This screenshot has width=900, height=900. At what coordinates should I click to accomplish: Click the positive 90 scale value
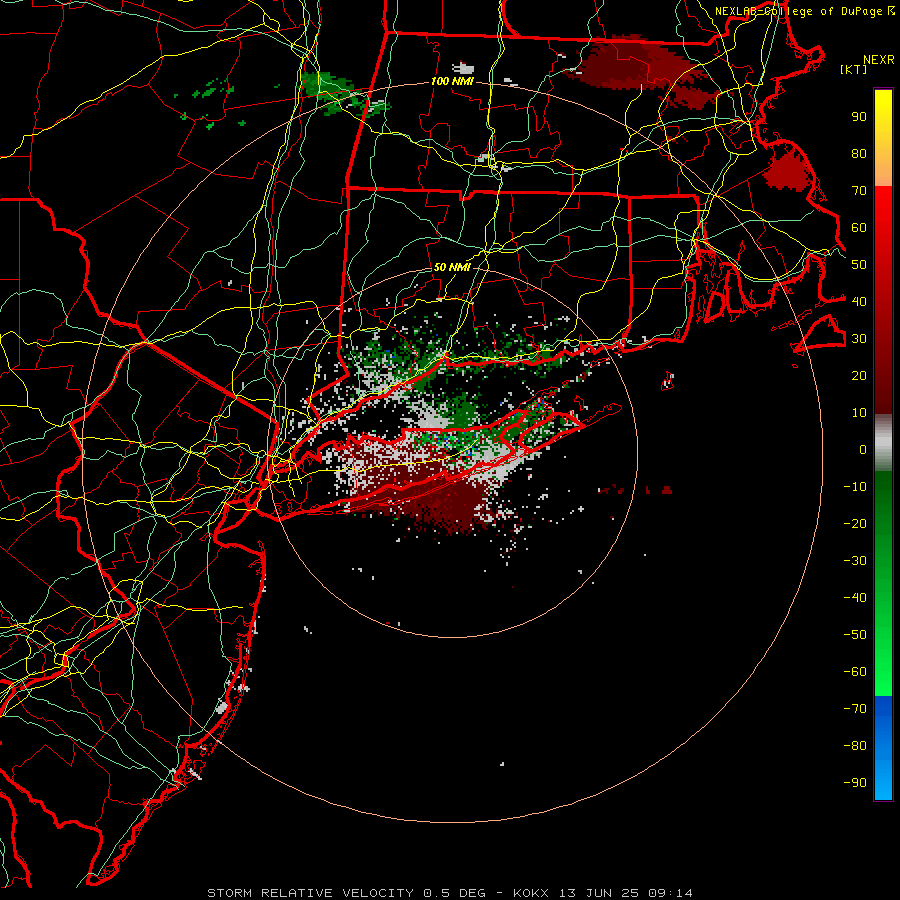pos(859,117)
